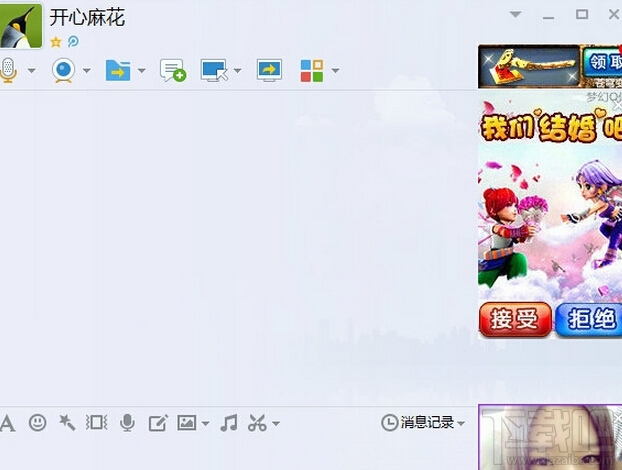Expand message history dropdown arrow
This screenshot has height=470, width=622.
click(461, 424)
